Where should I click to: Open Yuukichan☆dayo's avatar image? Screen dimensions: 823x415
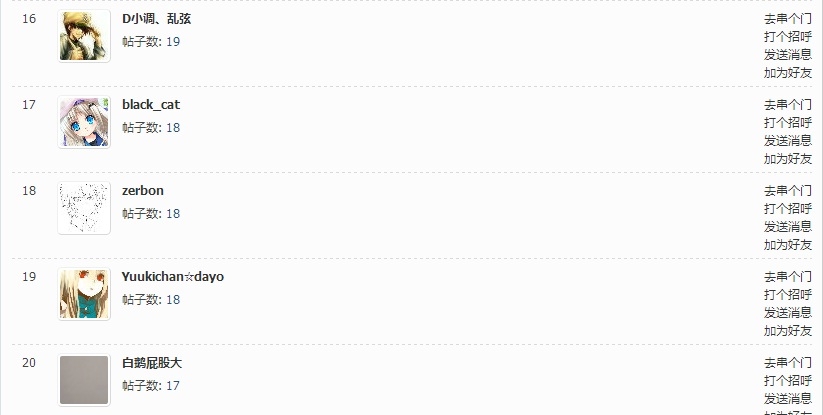click(84, 294)
